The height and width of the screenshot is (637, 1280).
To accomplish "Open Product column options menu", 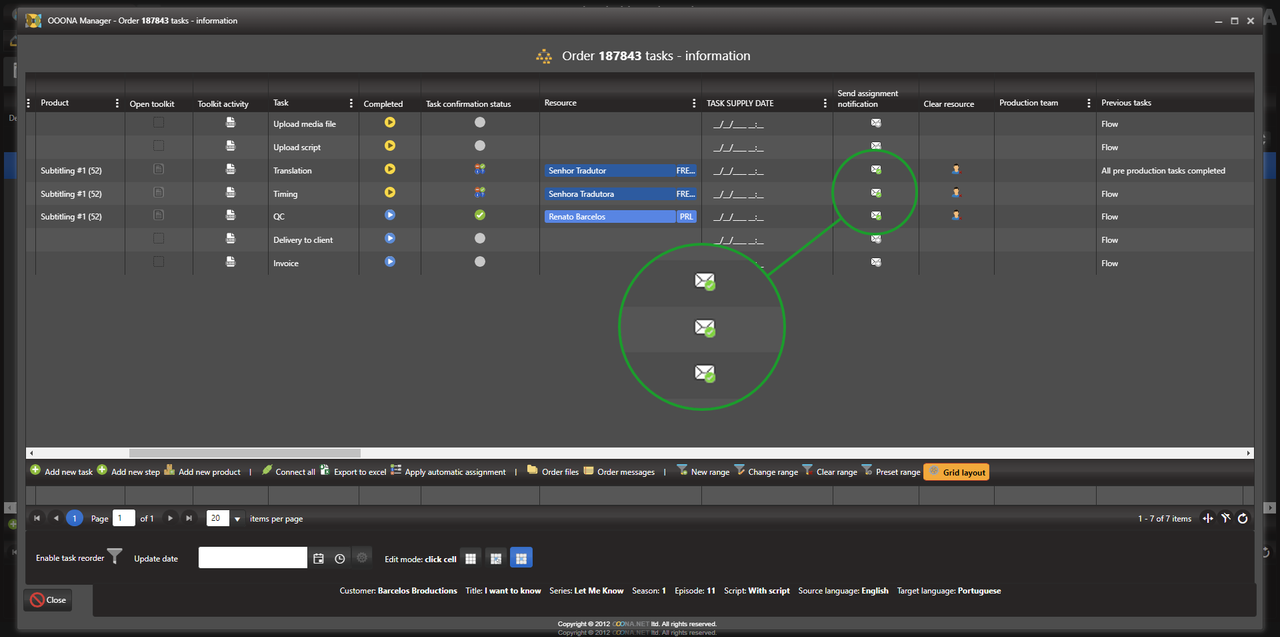I will [117, 103].
